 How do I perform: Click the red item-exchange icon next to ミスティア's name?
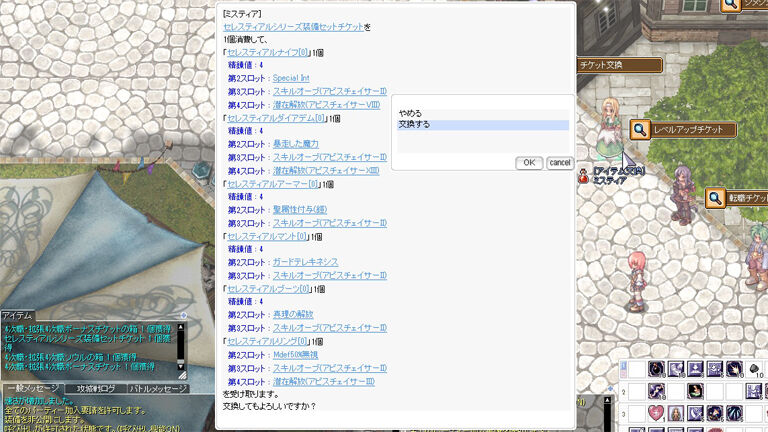pyautogui.click(x=583, y=175)
